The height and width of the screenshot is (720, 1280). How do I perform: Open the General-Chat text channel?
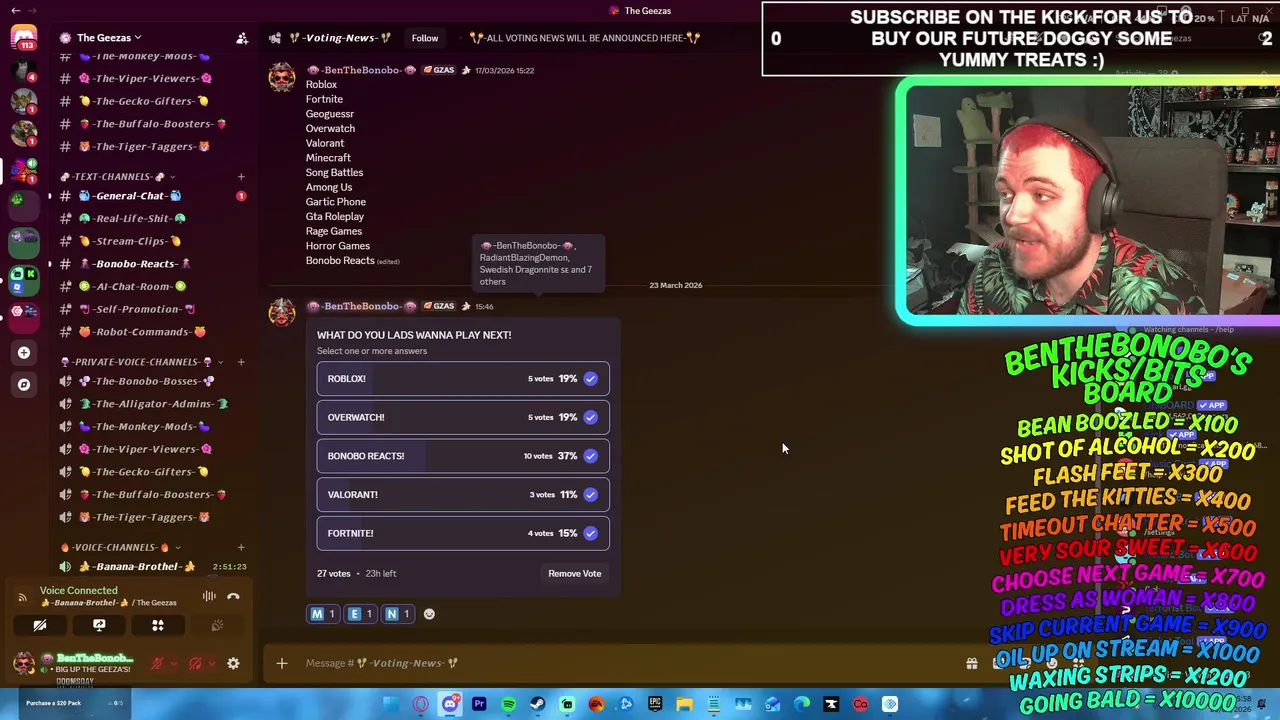pyautogui.click(x=148, y=196)
